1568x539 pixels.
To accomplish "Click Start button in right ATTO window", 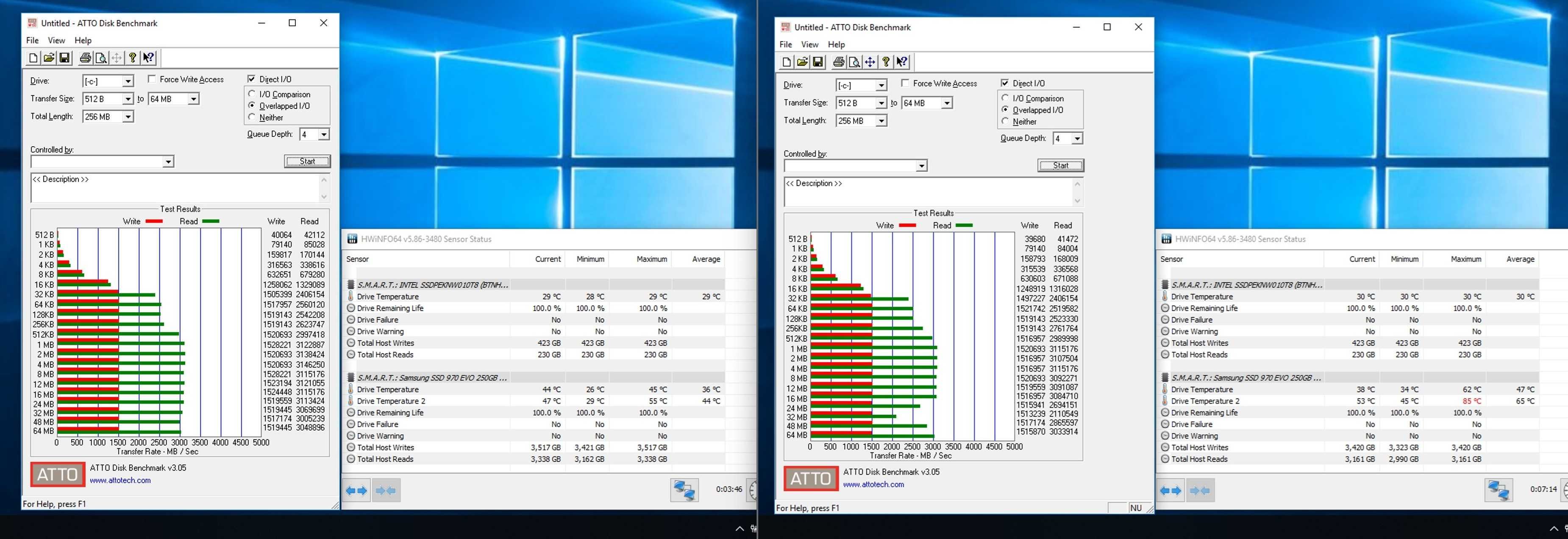I will point(1060,166).
